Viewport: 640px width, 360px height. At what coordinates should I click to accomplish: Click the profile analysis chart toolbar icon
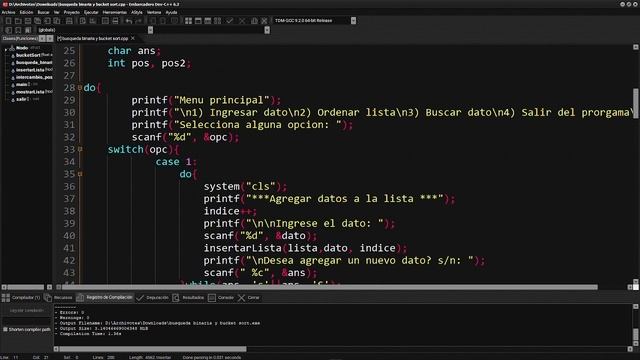click(x=254, y=21)
